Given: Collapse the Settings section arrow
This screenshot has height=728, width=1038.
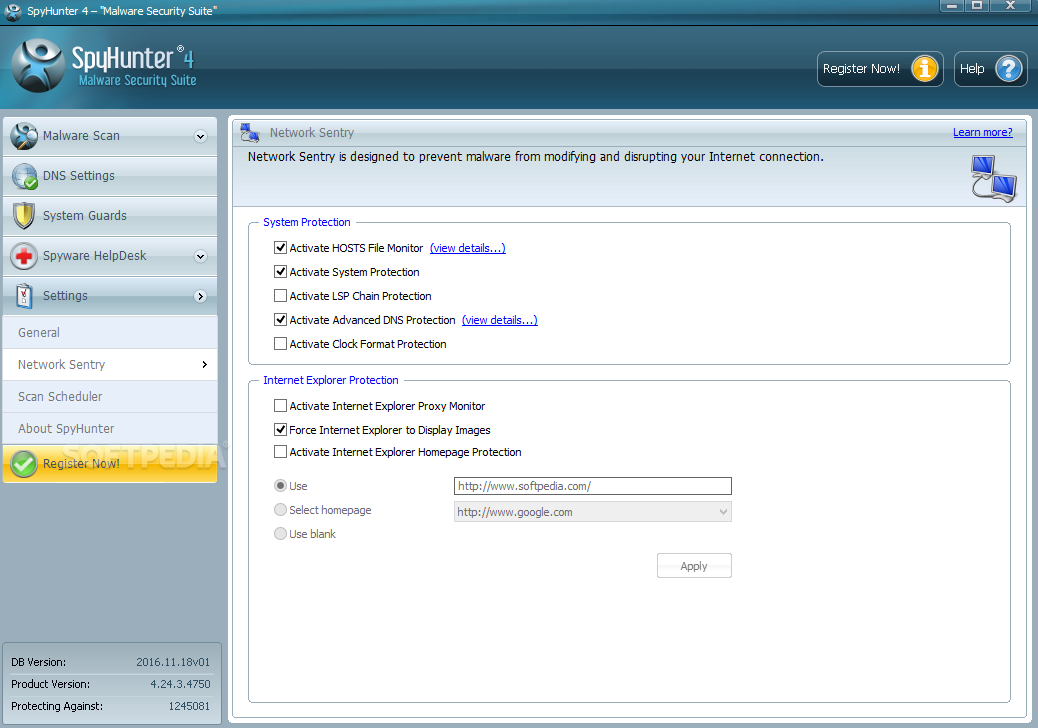Looking at the screenshot, I should (201, 296).
